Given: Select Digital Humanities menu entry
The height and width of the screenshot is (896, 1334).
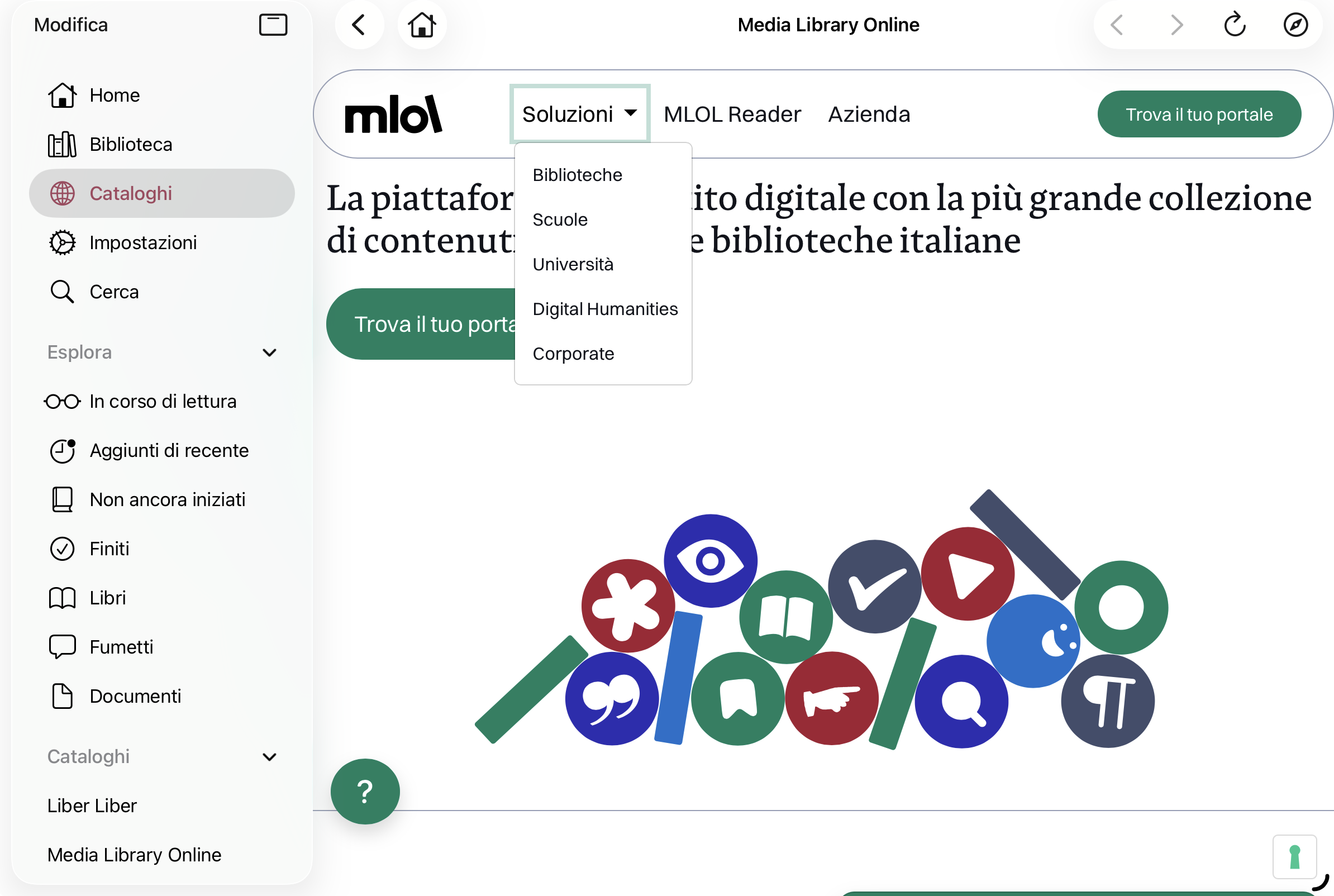Looking at the screenshot, I should [x=605, y=309].
